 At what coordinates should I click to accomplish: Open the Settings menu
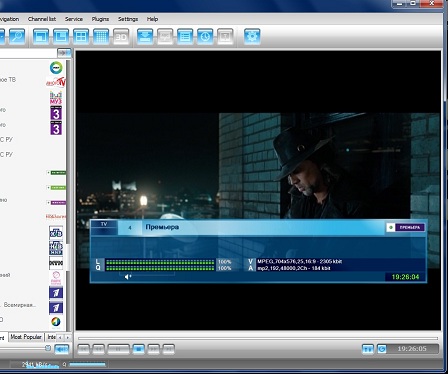(128, 19)
